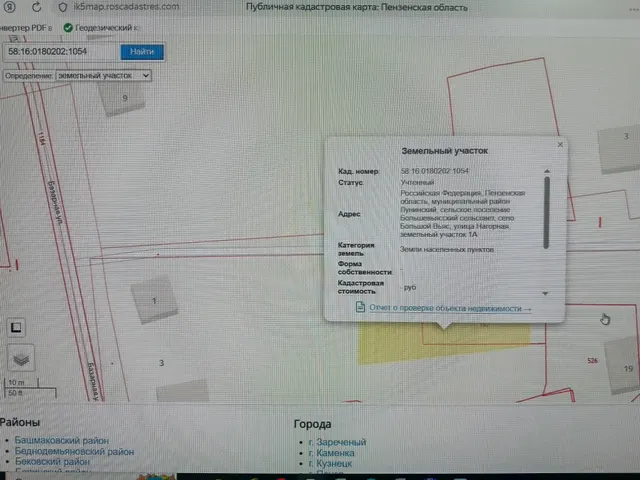Open the земельный участок dropdown
The height and width of the screenshot is (480, 640).
(x=103, y=76)
